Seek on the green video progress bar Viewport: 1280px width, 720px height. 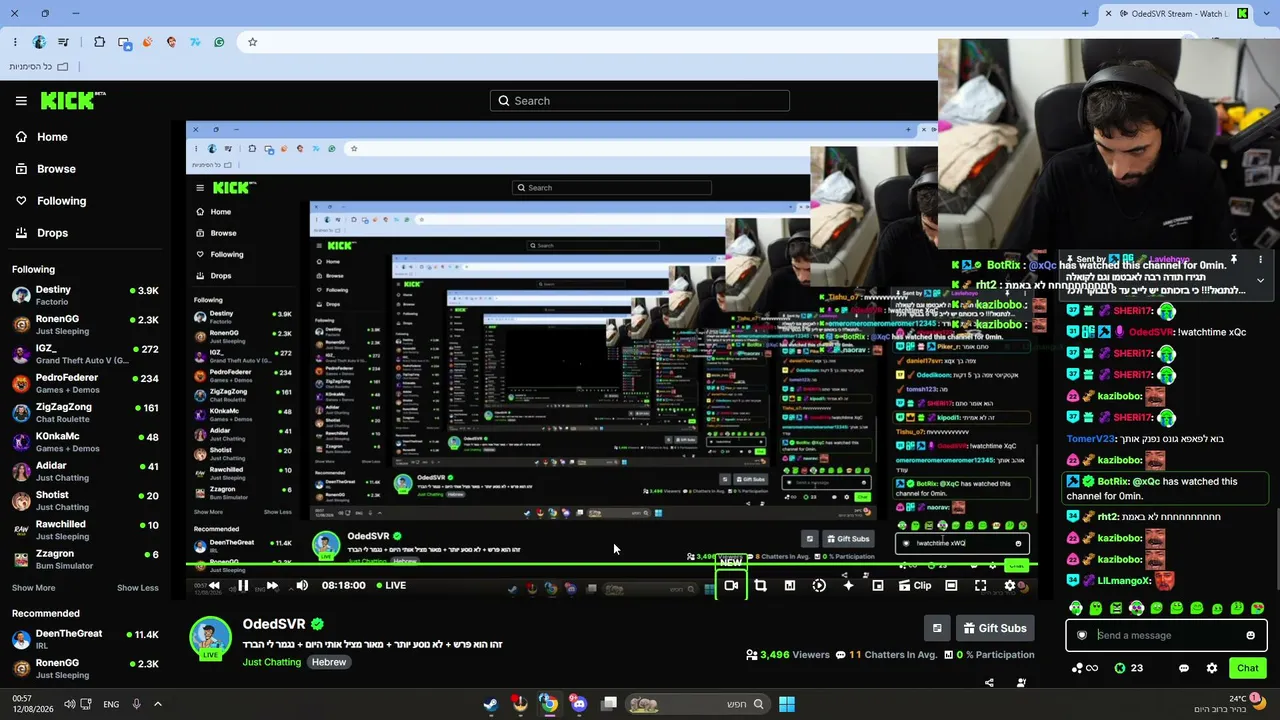[x=612, y=566]
